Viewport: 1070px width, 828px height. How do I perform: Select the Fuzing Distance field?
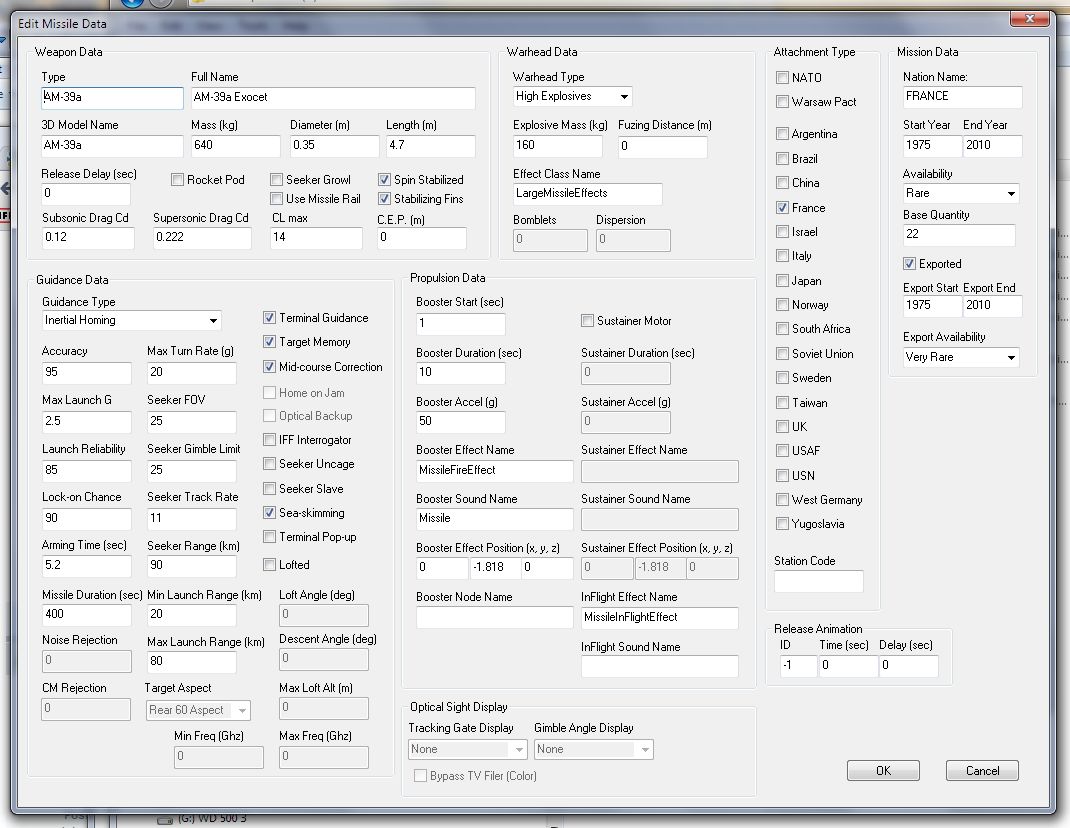[663, 146]
